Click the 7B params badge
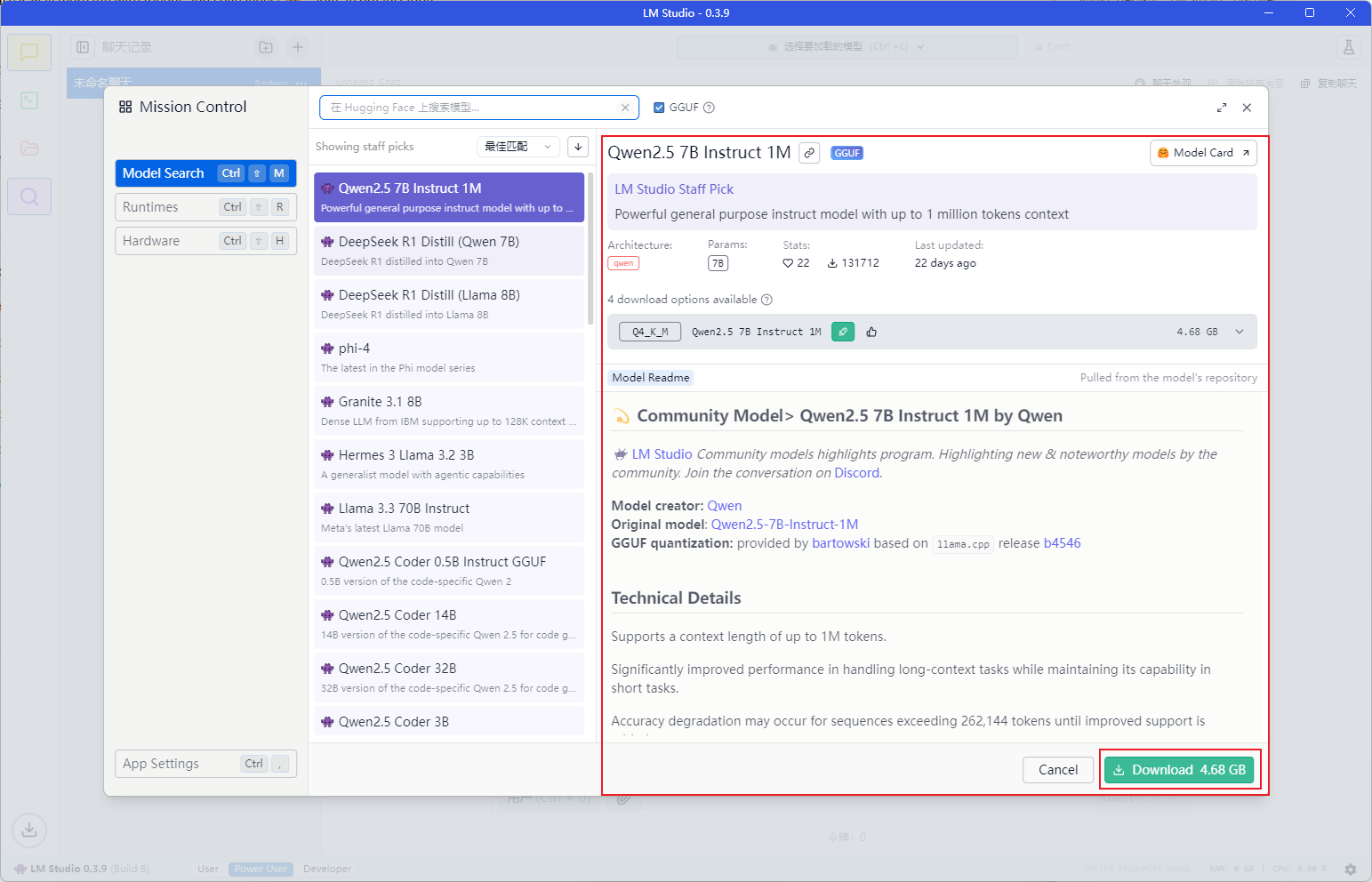 pyautogui.click(x=718, y=263)
